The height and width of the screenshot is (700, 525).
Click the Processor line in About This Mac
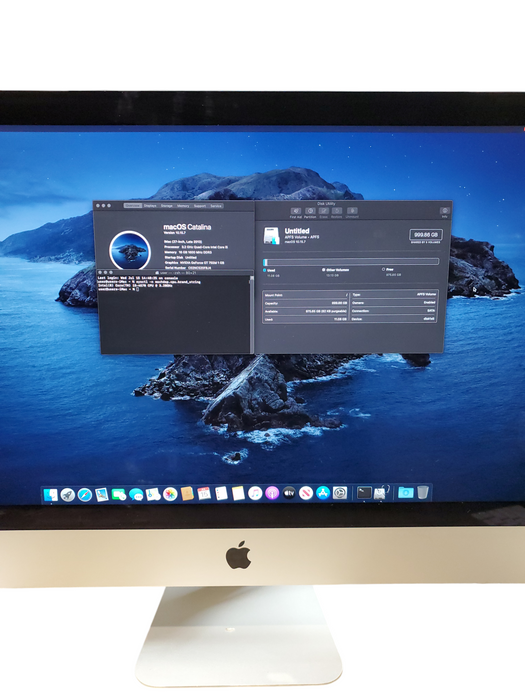tap(196, 247)
